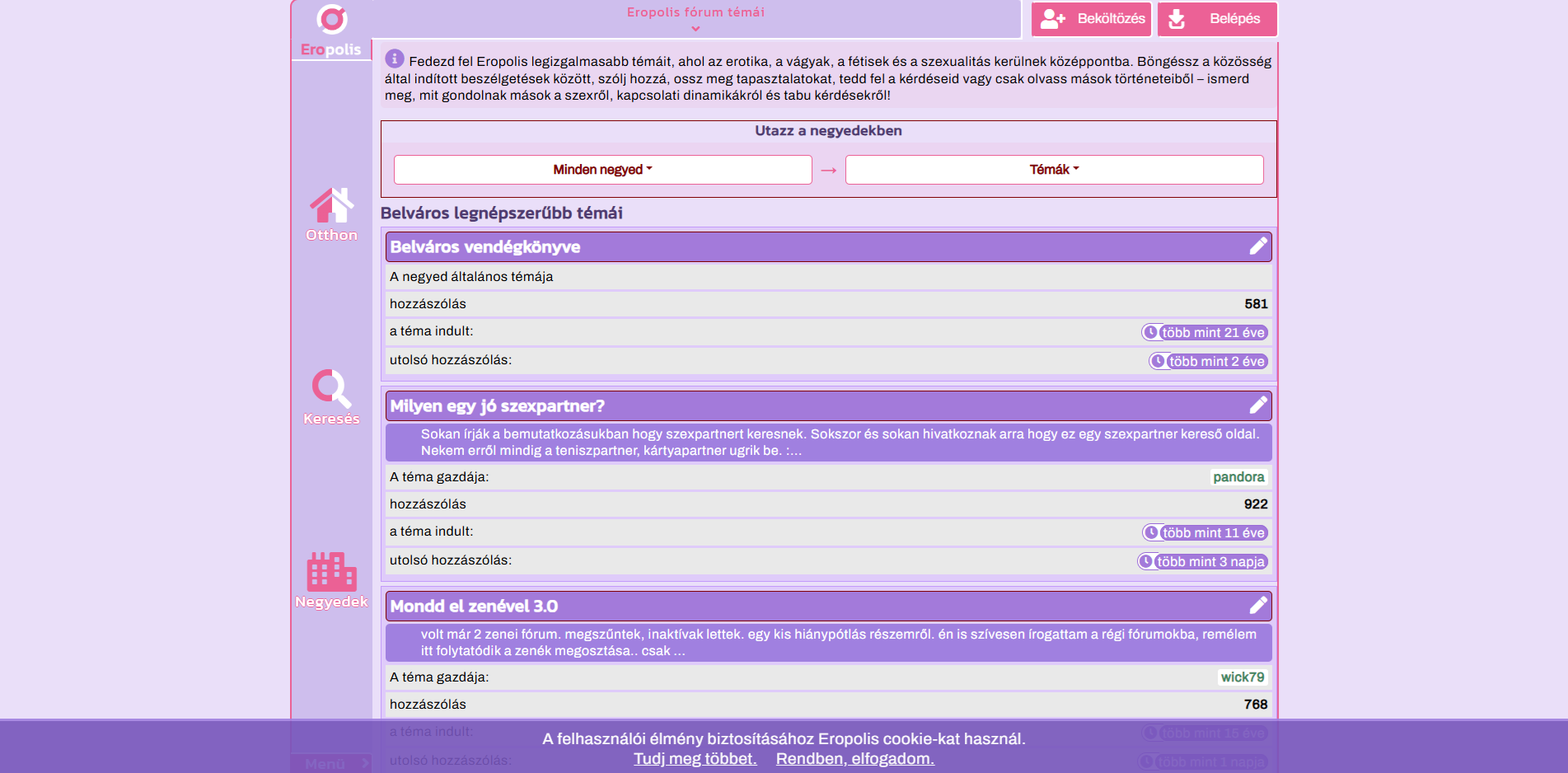Screen dimensions: 1568x773
Task: Expand the Témák dropdown
Action: 1054,170
